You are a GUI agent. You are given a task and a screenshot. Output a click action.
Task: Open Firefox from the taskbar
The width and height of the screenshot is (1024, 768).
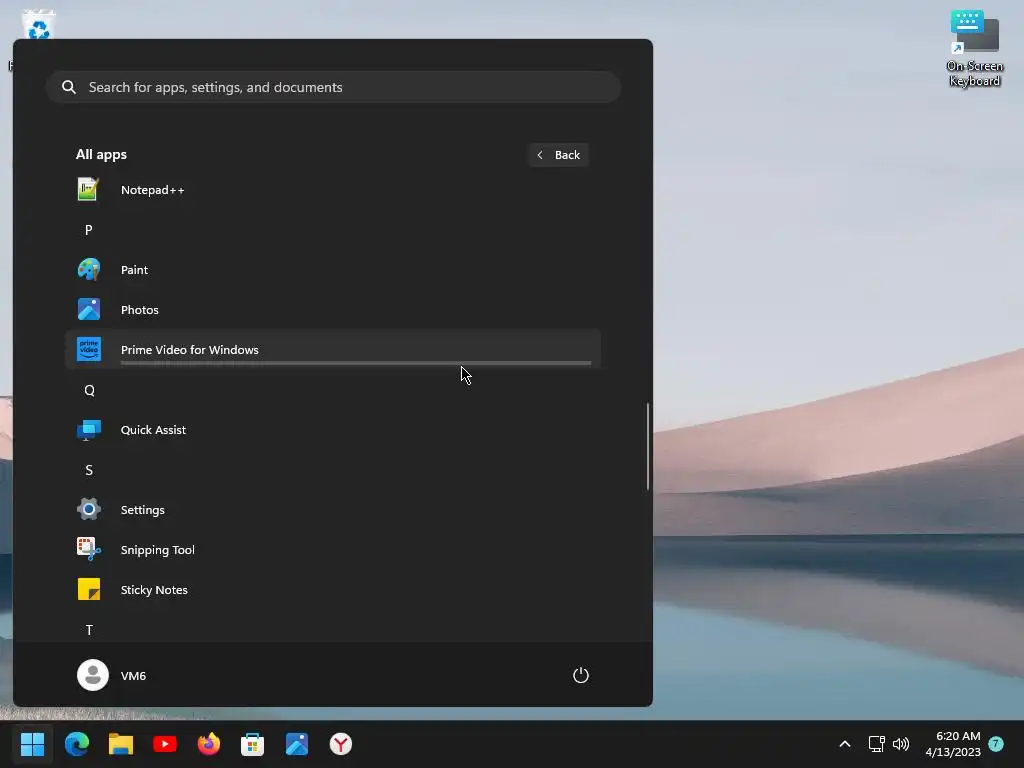coord(209,744)
